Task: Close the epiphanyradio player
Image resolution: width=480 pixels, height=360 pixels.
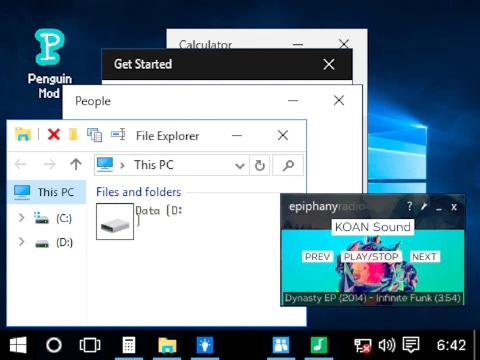Action: [454, 207]
